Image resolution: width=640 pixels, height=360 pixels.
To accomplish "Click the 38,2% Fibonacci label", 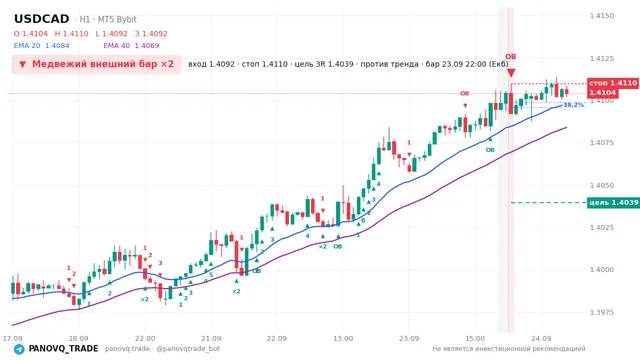I will (573, 105).
